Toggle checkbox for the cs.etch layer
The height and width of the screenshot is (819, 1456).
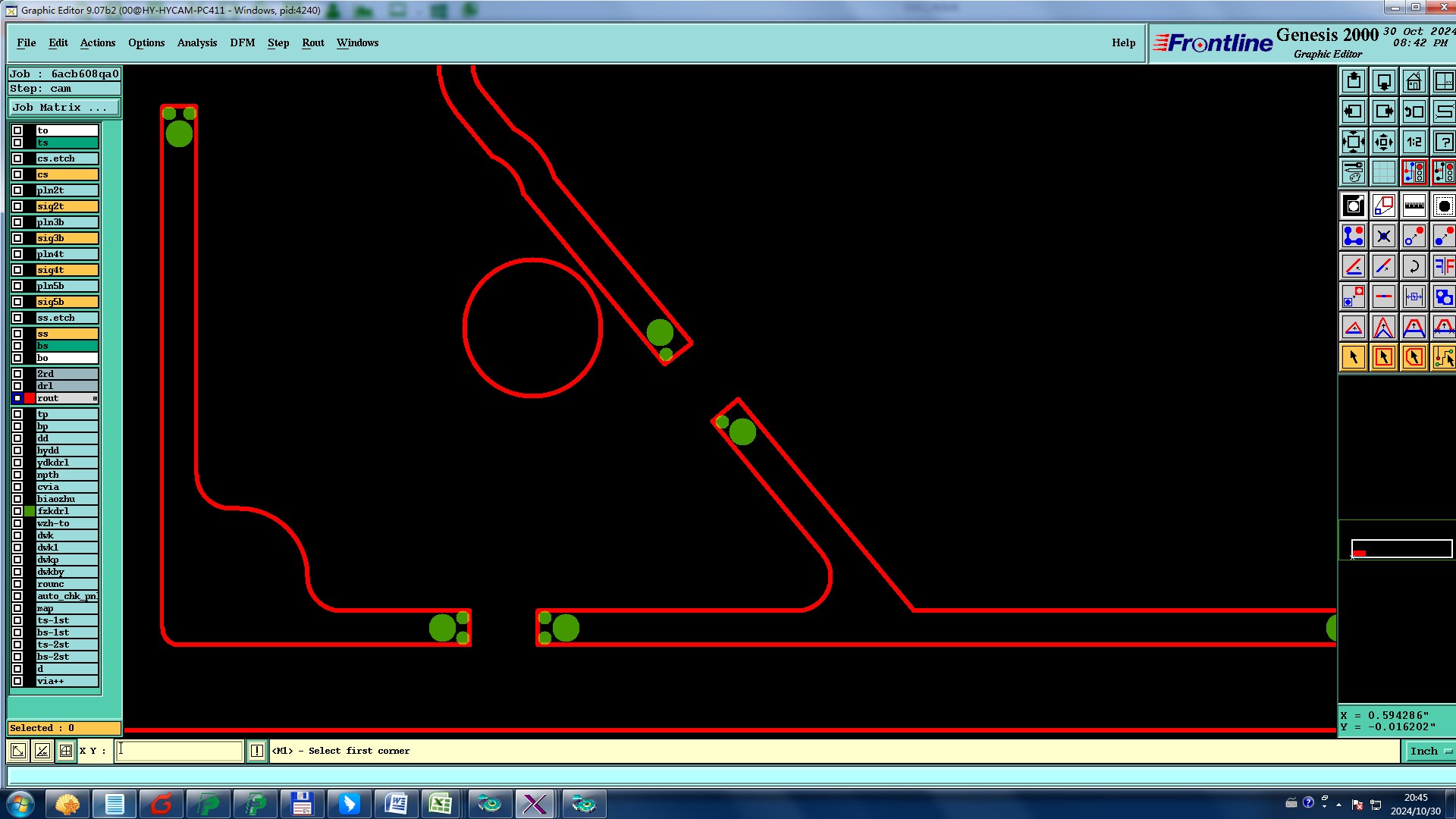[17, 158]
